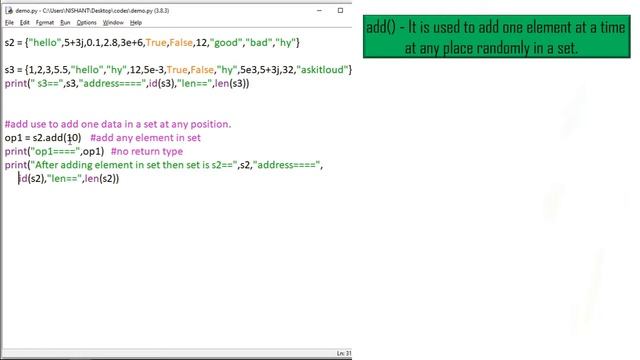Click the Ln: 31 status bar indicator
Viewport: 640px width, 360px height.
point(344,353)
